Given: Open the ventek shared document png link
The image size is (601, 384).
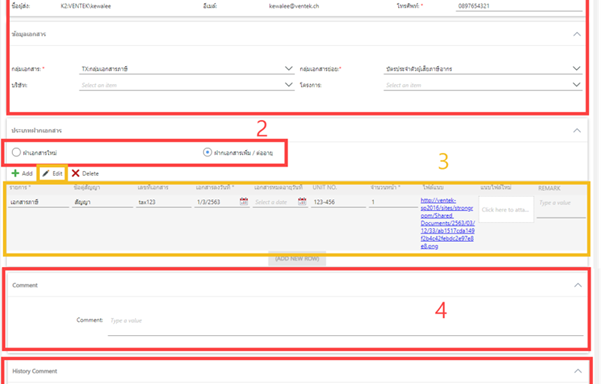Looking at the screenshot, I should point(447,223).
